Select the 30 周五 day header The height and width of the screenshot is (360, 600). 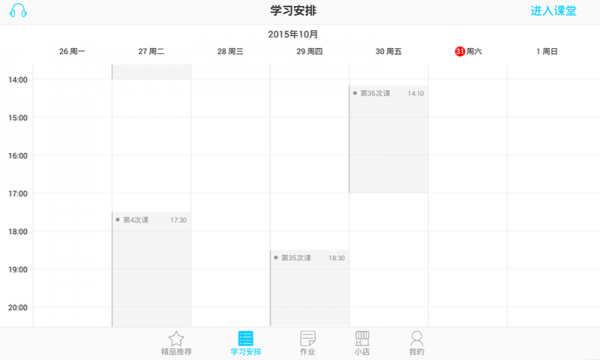point(388,51)
